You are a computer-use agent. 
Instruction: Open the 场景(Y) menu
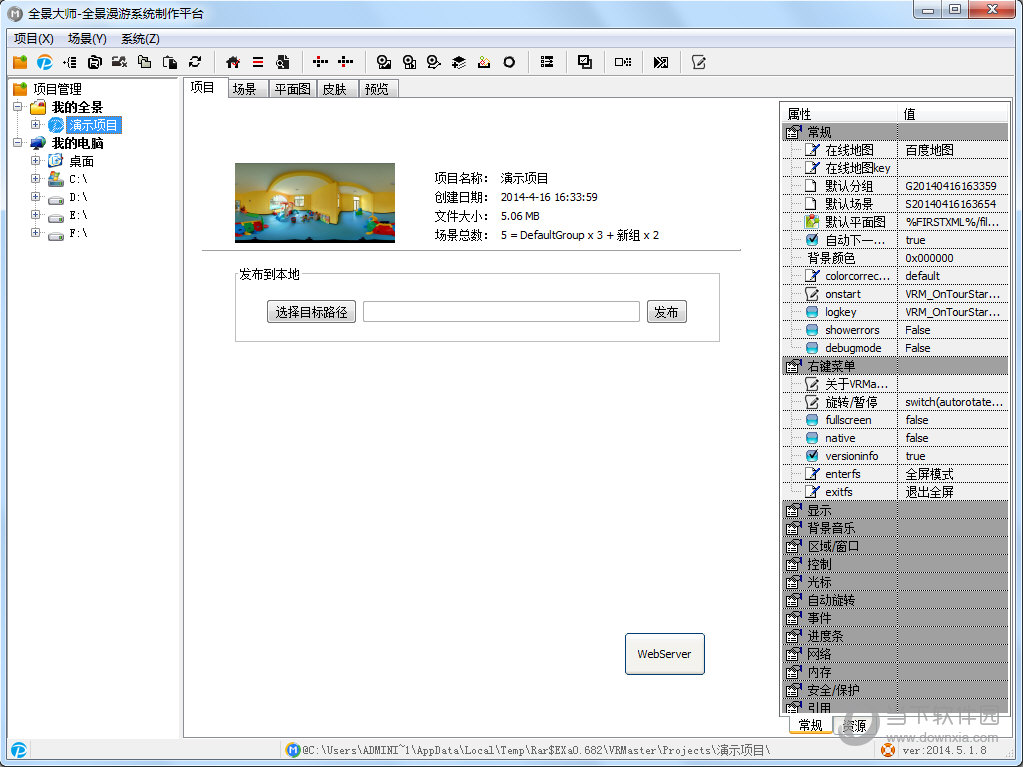point(87,39)
